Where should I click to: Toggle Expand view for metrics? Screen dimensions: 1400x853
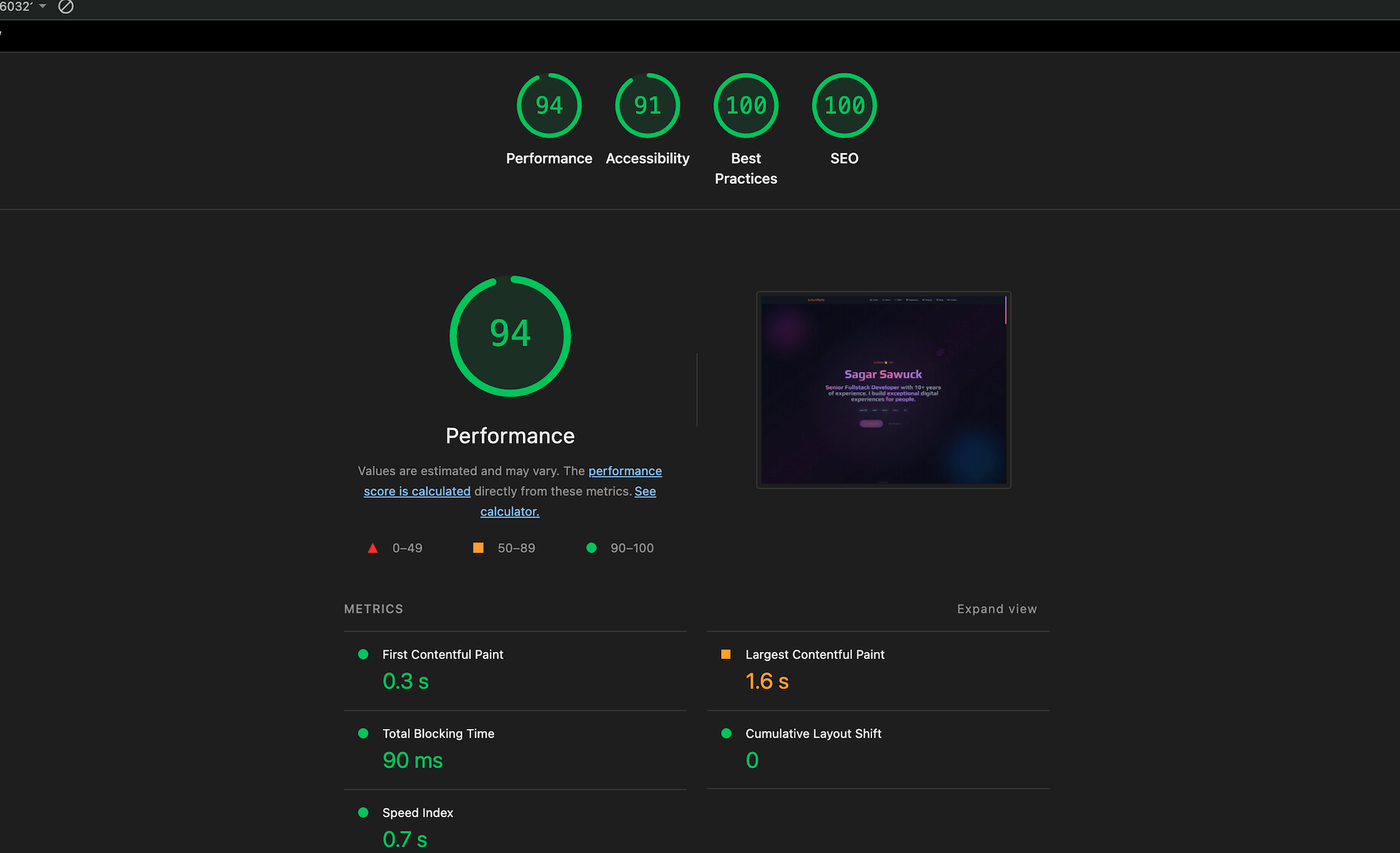[997, 609]
